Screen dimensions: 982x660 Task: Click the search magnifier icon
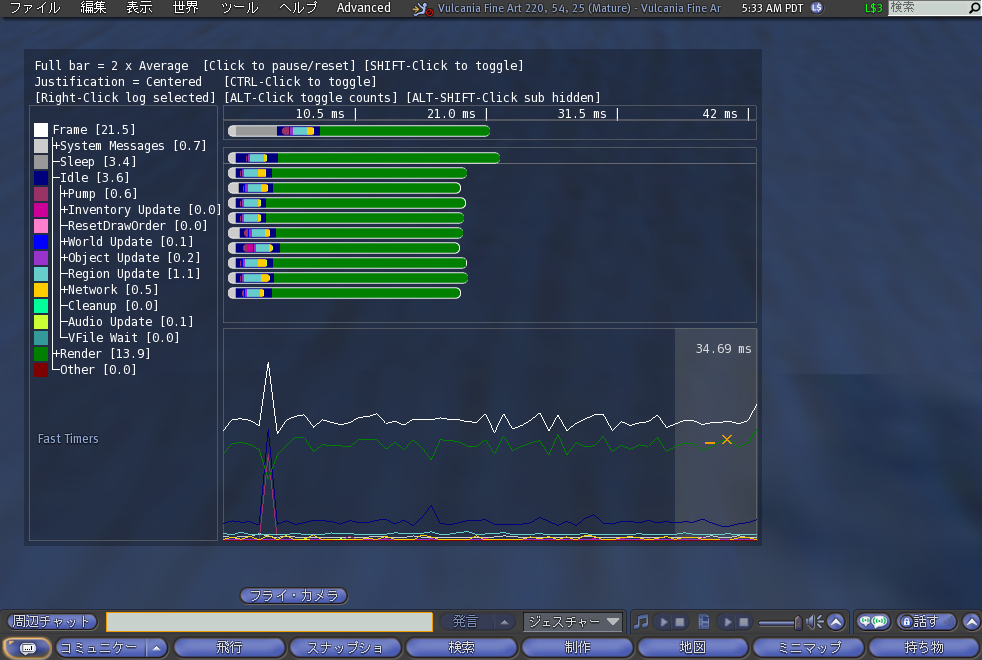(974, 8)
